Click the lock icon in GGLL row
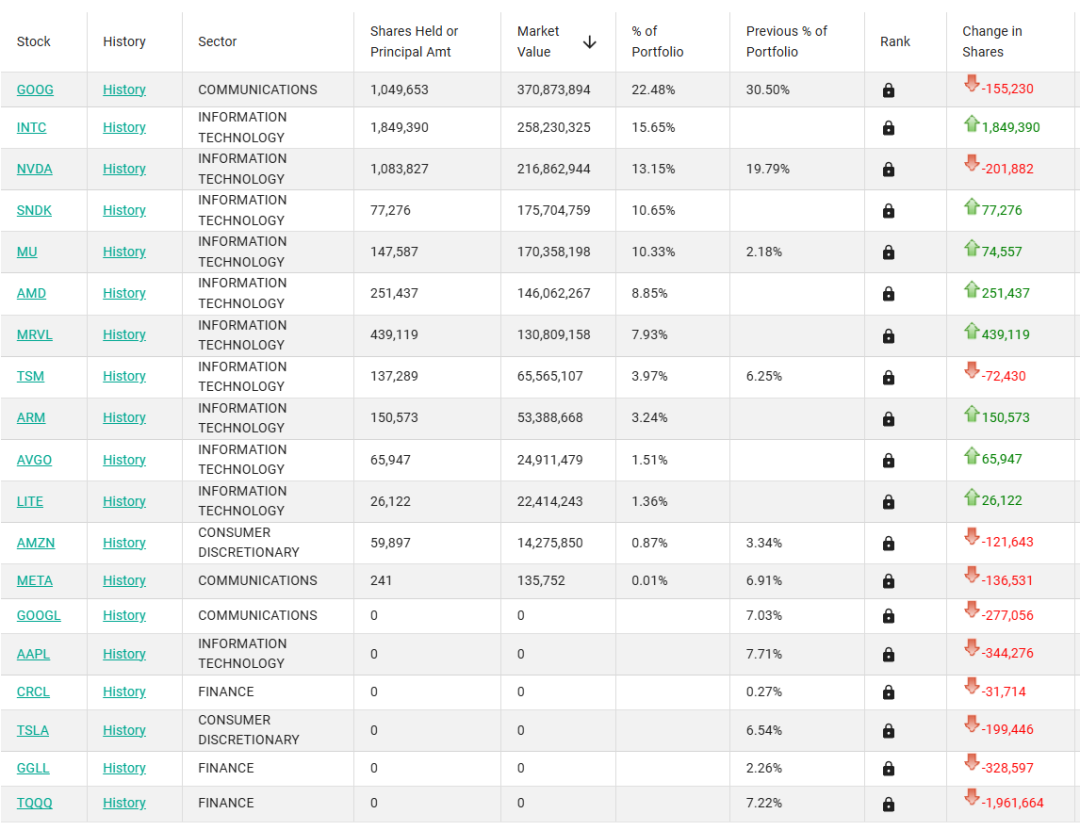Image resolution: width=1080 pixels, height=830 pixels. (x=889, y=768)
